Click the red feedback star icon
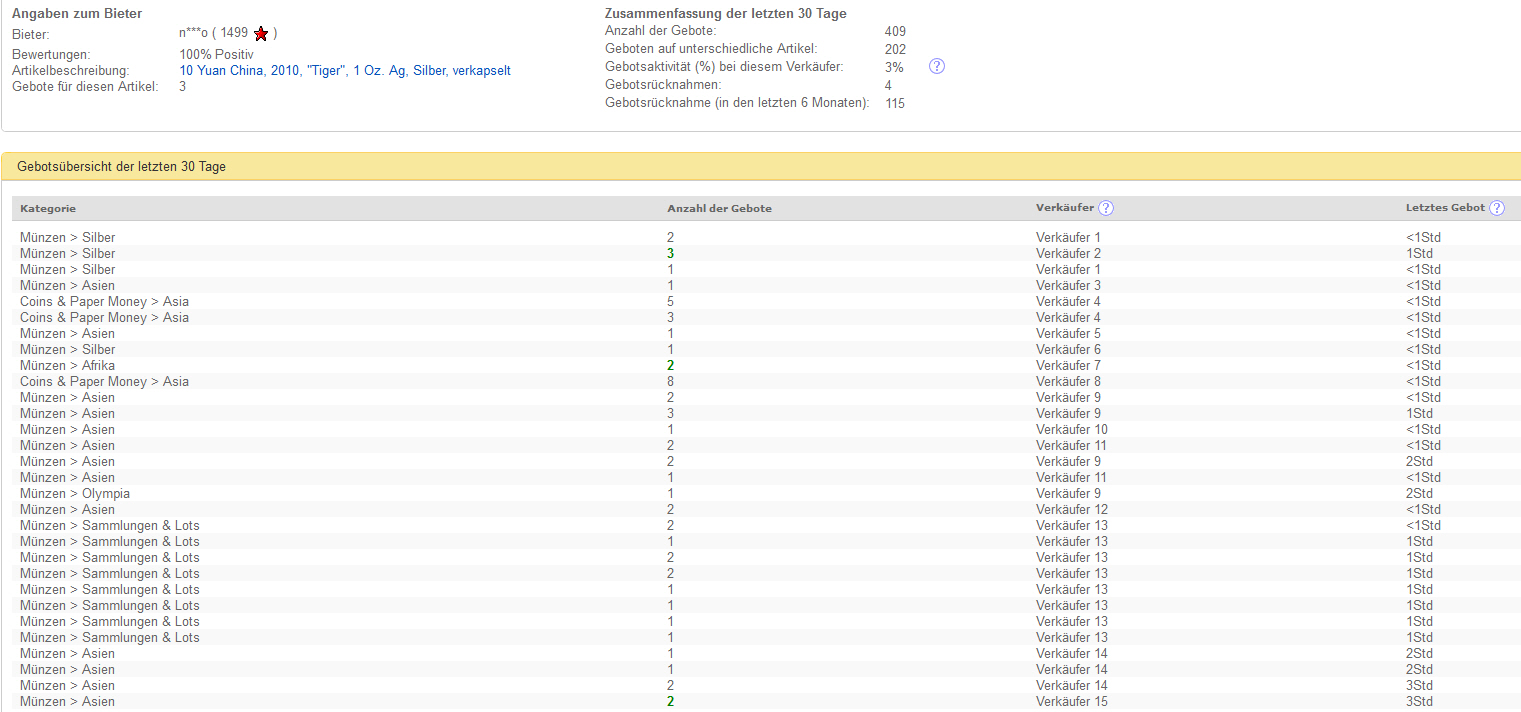 coord(261,33)
